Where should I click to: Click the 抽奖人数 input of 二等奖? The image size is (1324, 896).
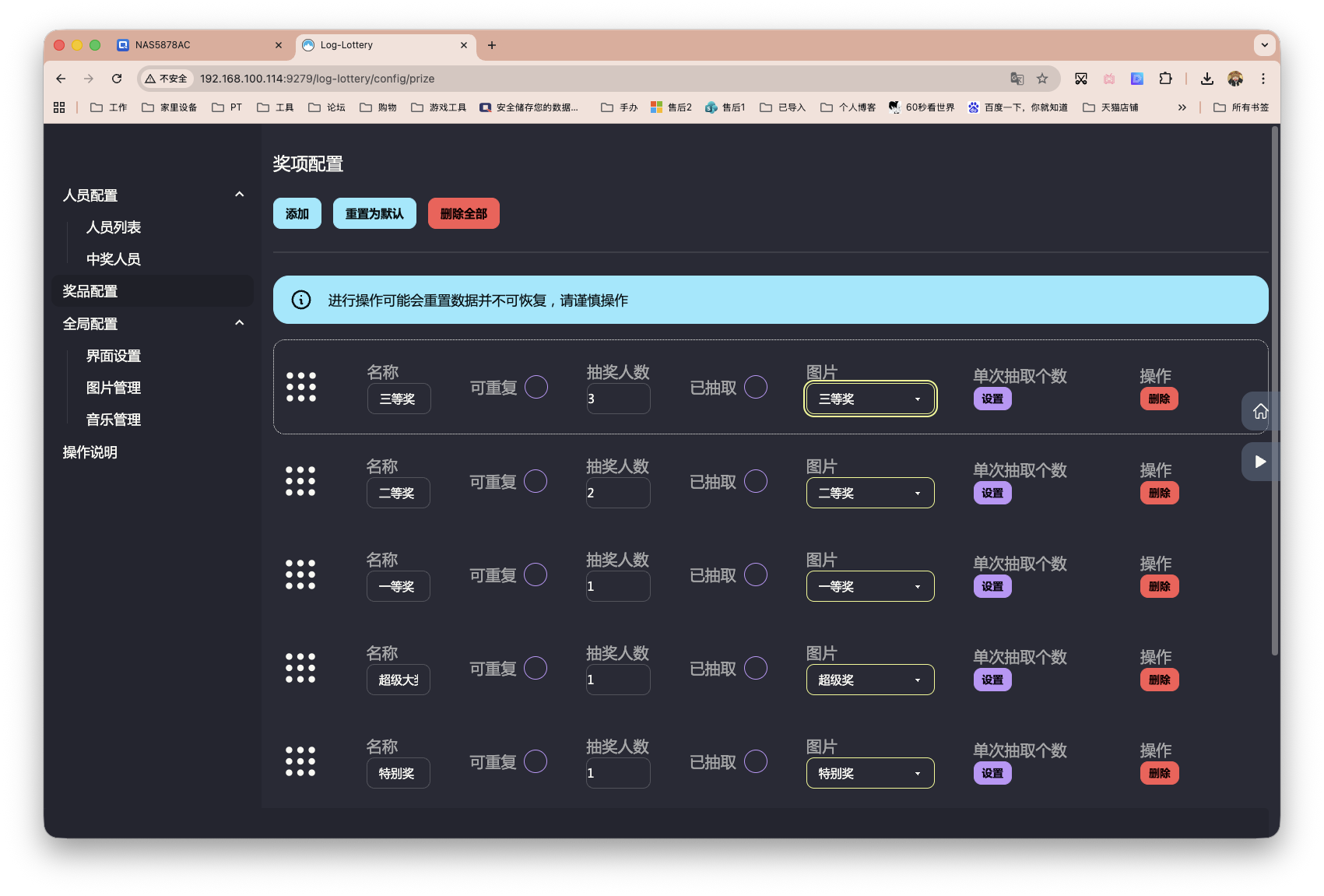(617, 492)
